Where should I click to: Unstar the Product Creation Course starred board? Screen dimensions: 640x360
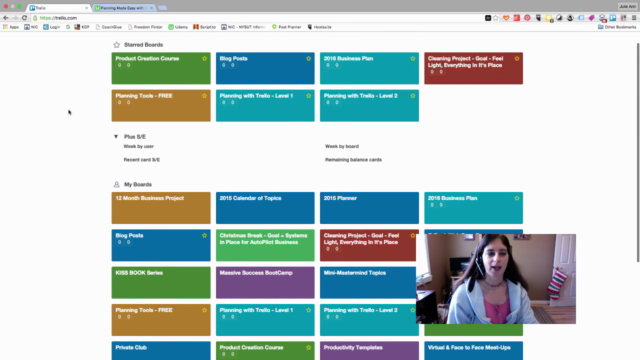[x=204, y=58]
